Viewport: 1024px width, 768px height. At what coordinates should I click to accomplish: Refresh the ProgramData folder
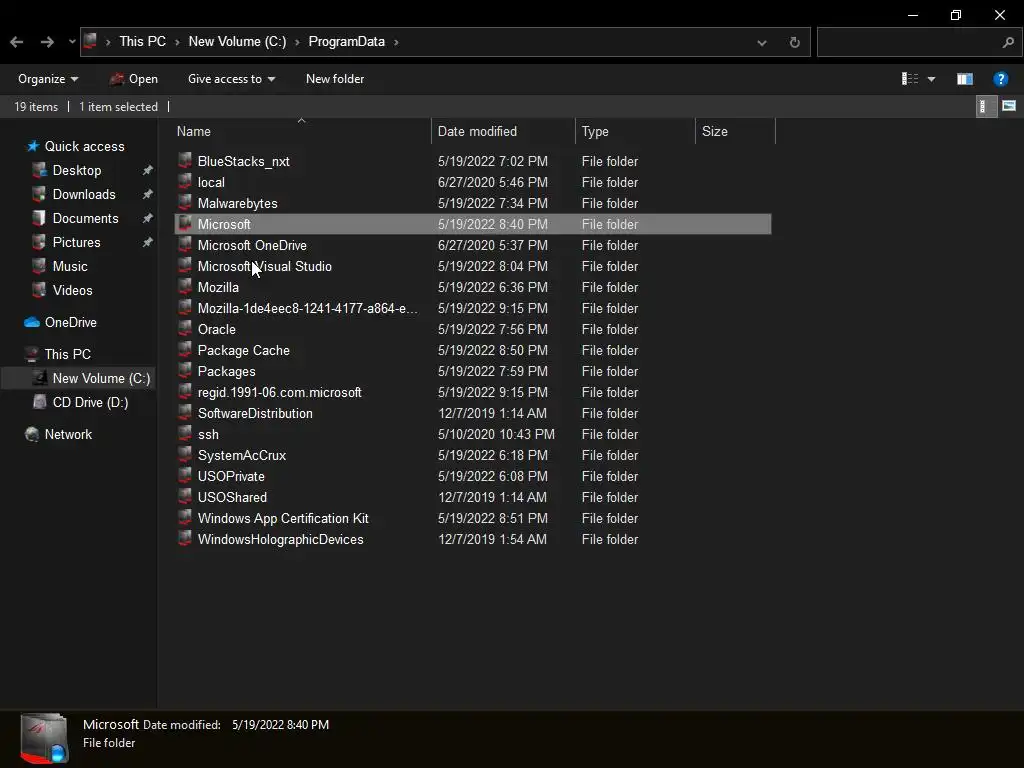[x=794, y=42]
